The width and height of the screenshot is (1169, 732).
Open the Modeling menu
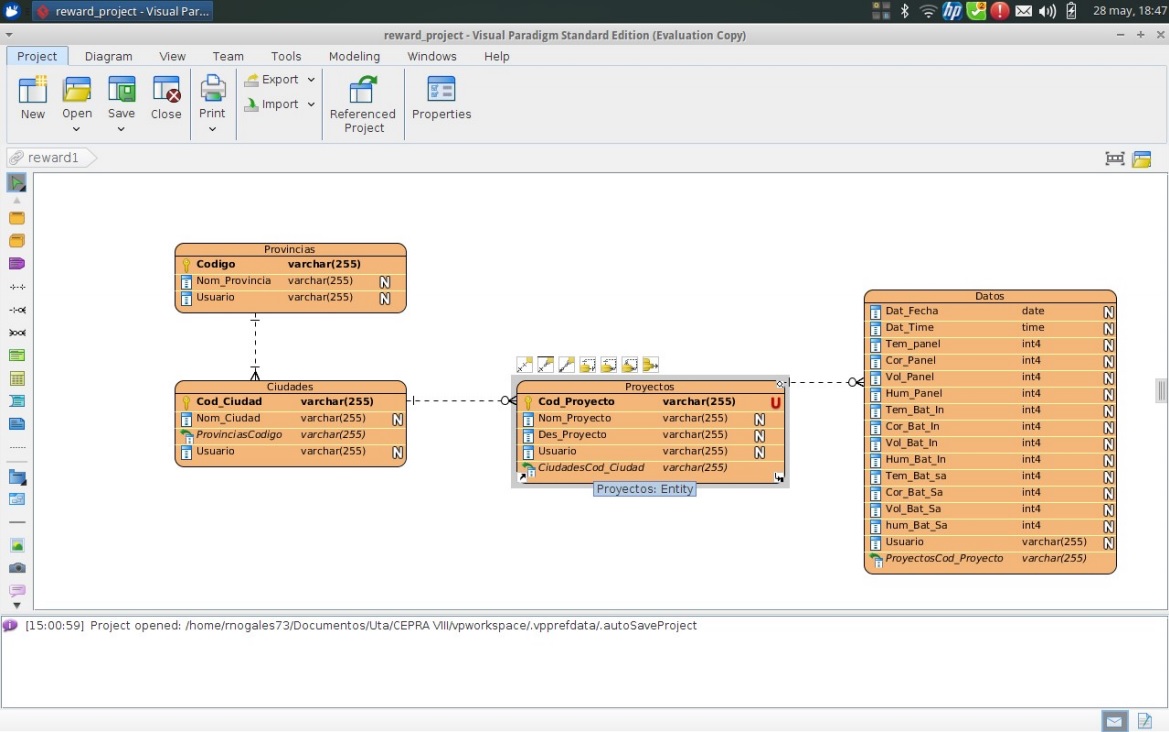354,57
